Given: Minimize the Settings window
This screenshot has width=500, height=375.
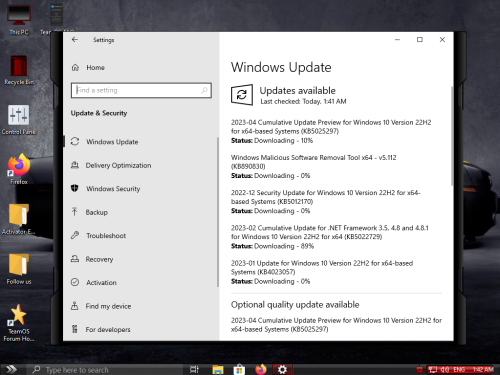Looking at the screenshot, I should pos(397,40).
